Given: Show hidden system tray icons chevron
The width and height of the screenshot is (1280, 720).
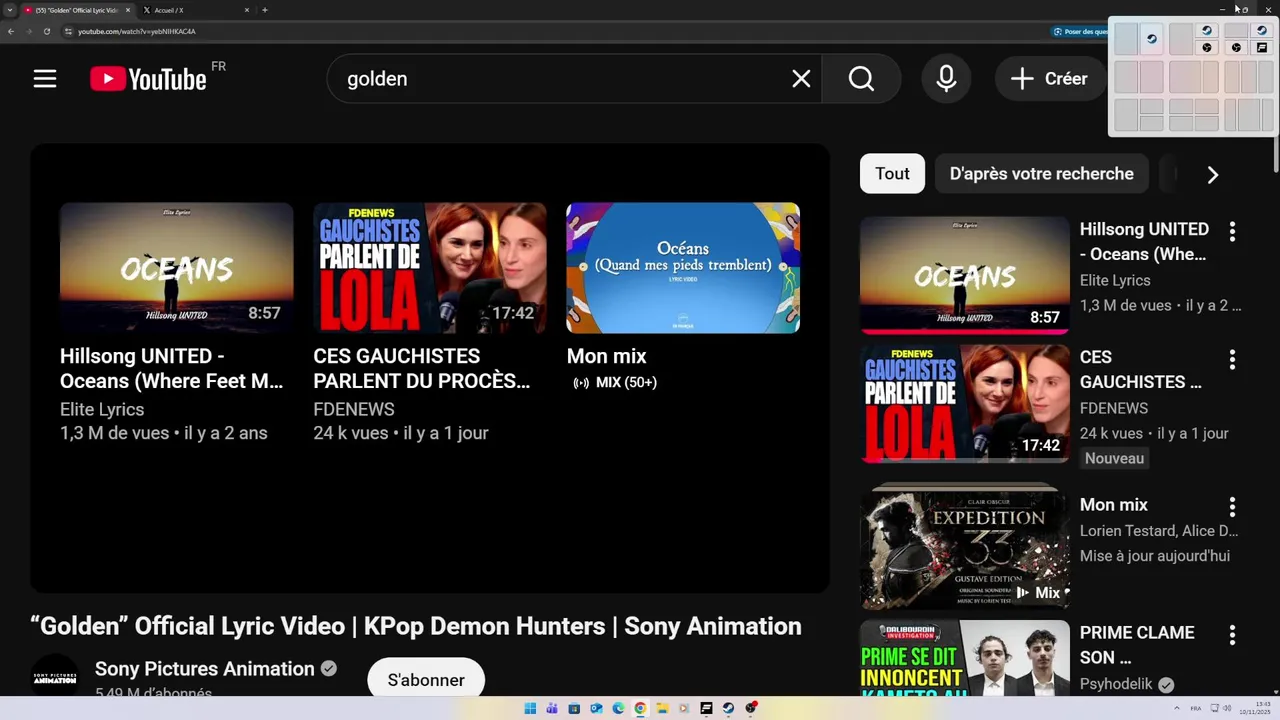Looking at the screenshot, I should [x=1177, y=708].
